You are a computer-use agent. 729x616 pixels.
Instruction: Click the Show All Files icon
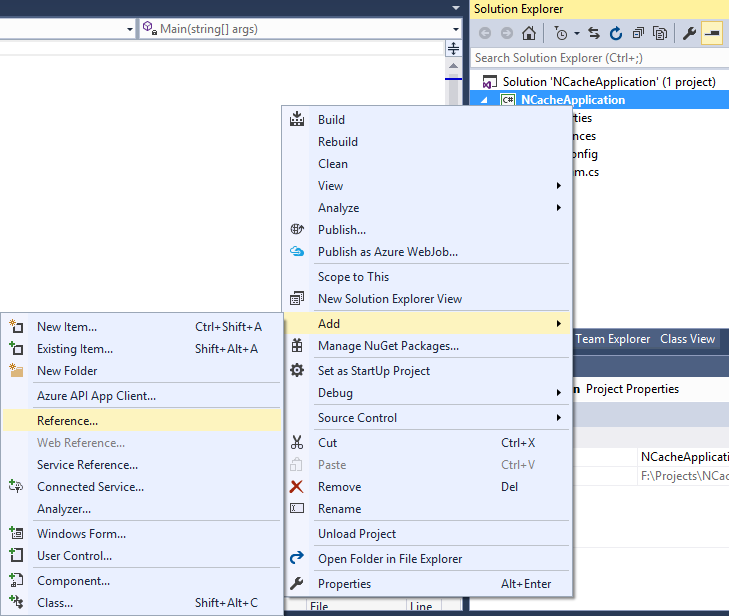[660, 33]
